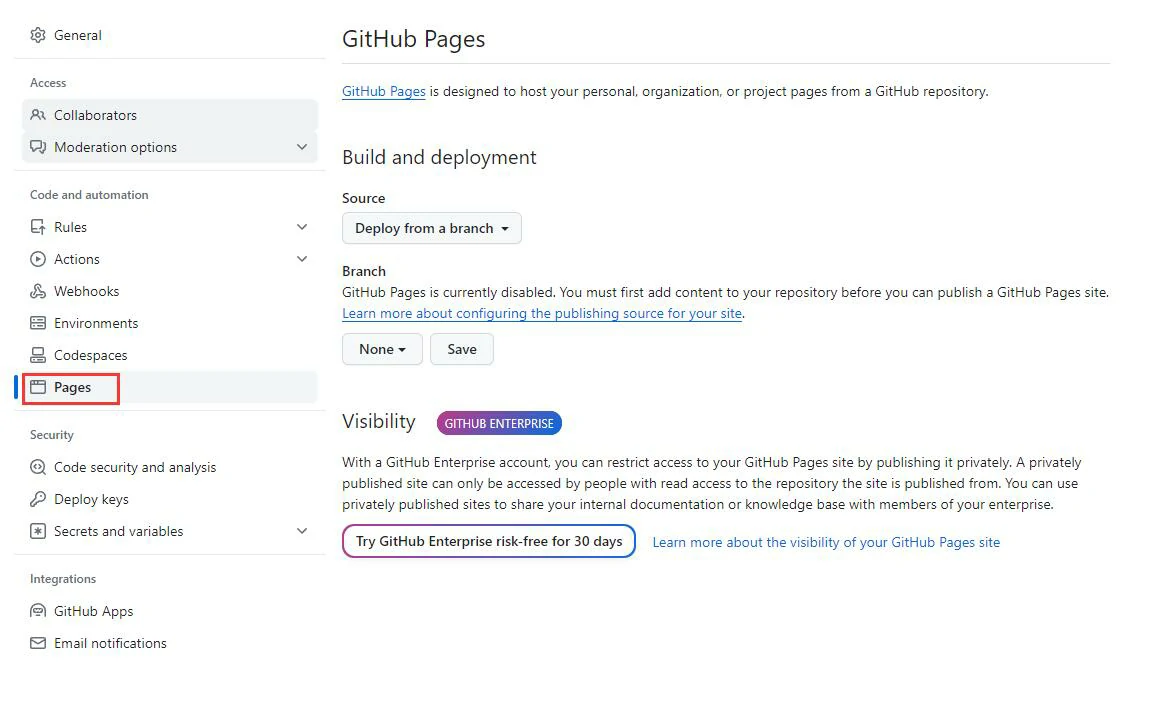The image size is (1158, 701).
Task: Click the Email notifications envelope icon
Action: (38, 643)
